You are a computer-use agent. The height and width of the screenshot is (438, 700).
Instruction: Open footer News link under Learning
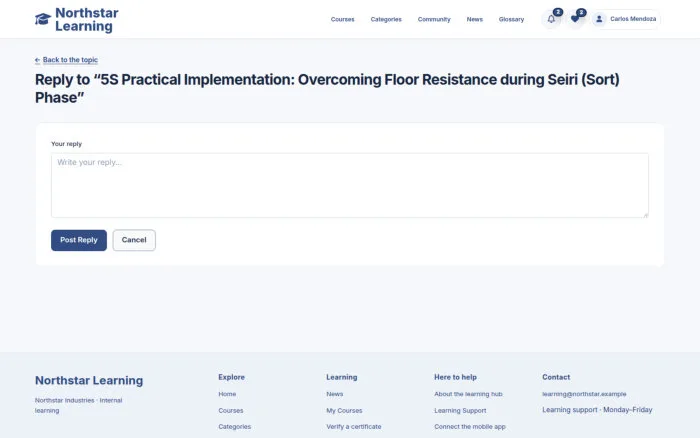(334, 394)
